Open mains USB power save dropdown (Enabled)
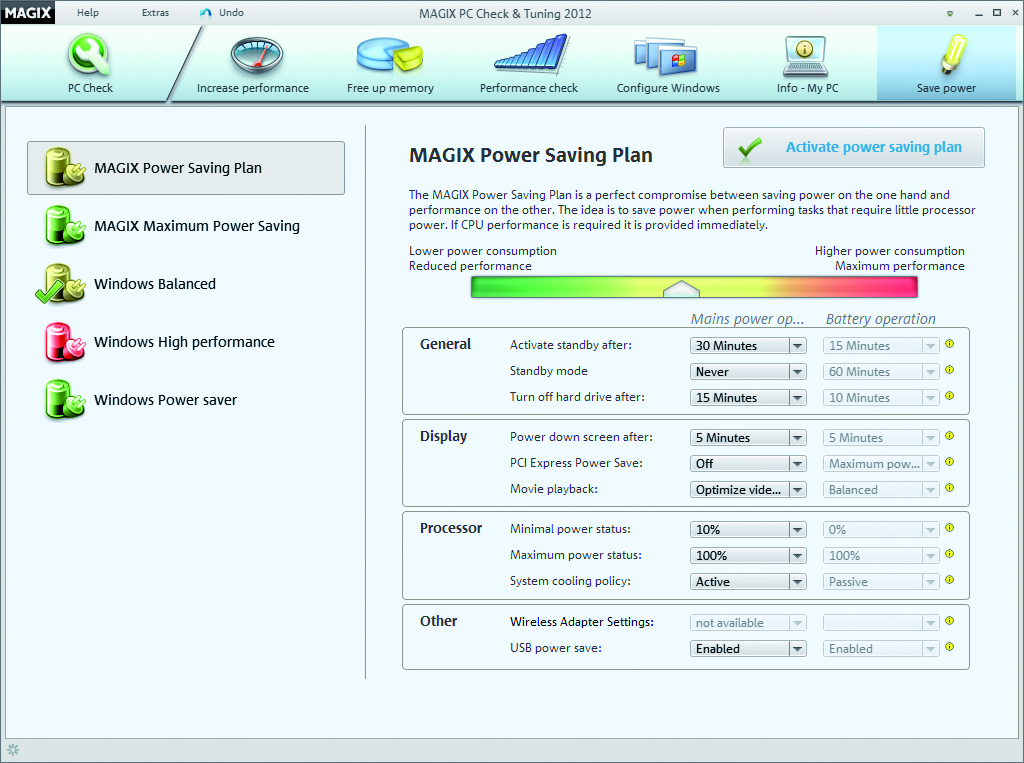The image size is (1024, 763). pos(748,649)
